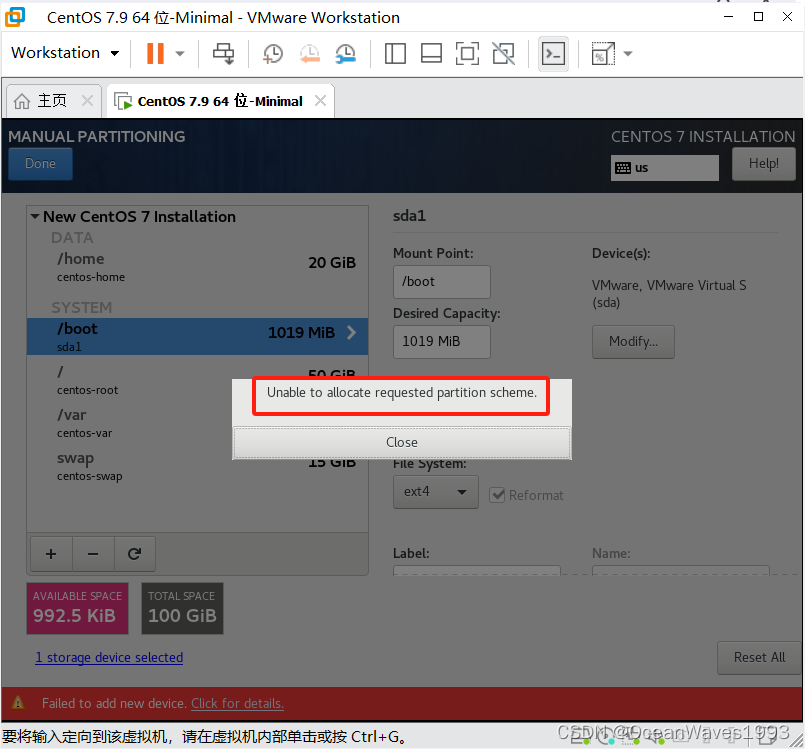Image resolution: width=805 pixels, height=749 pixels.
Task: Select the /boot sda1 partition row
Action: click(198, 337)
